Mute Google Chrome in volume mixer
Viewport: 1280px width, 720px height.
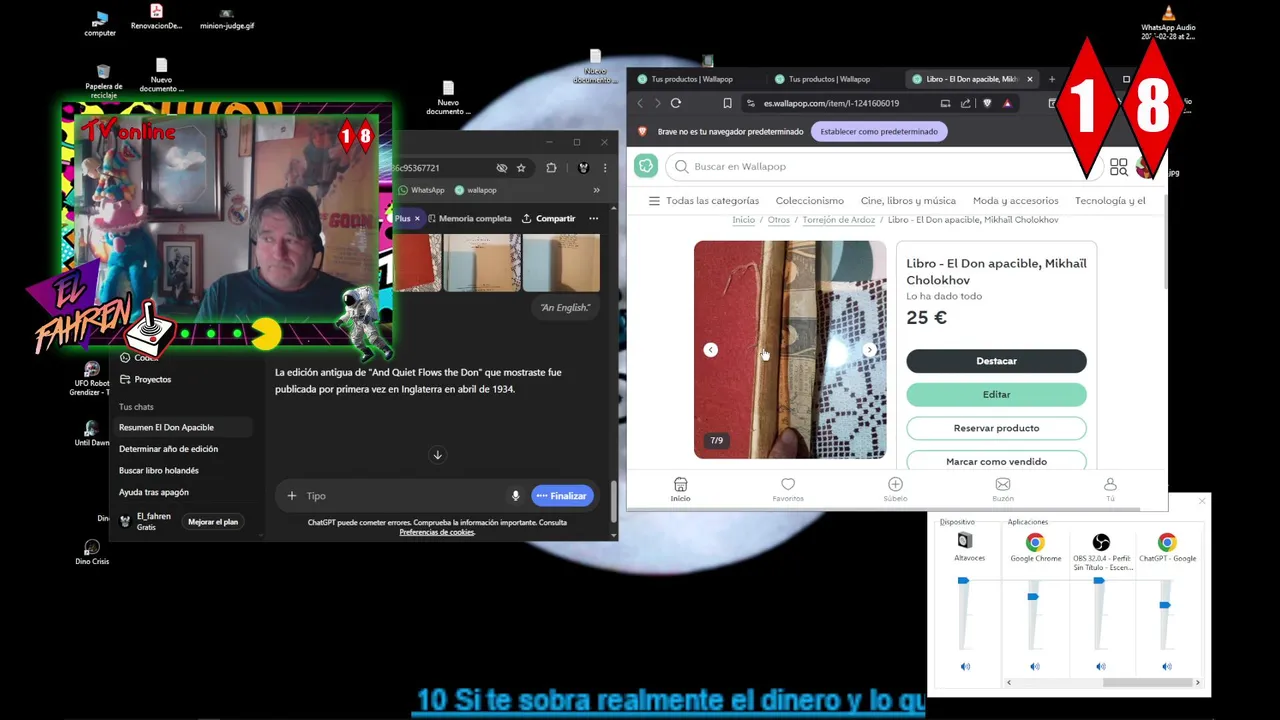1034,667
